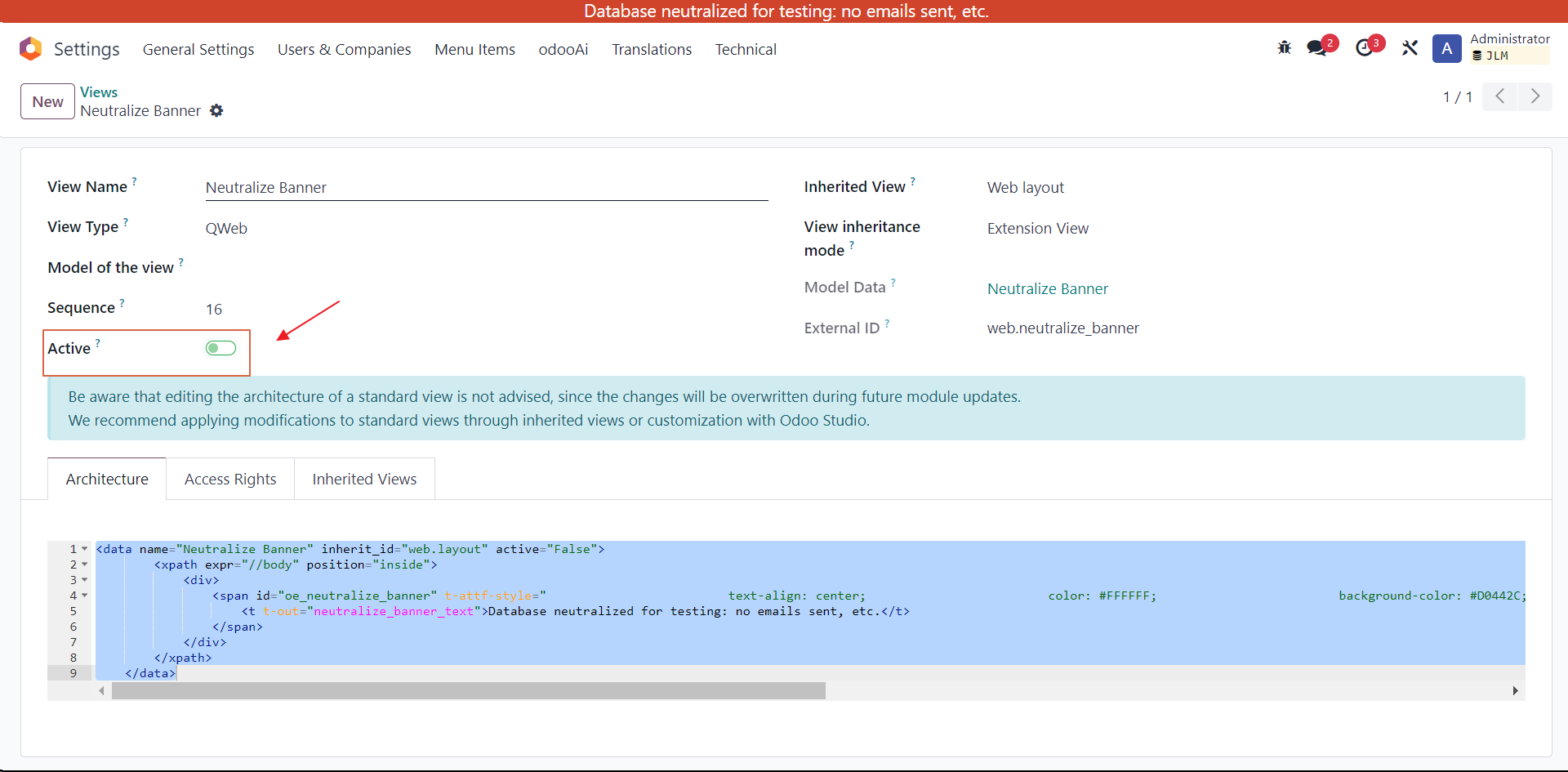Open the Menu Items menu
1568x772 pixels.
tap(475, 49)
